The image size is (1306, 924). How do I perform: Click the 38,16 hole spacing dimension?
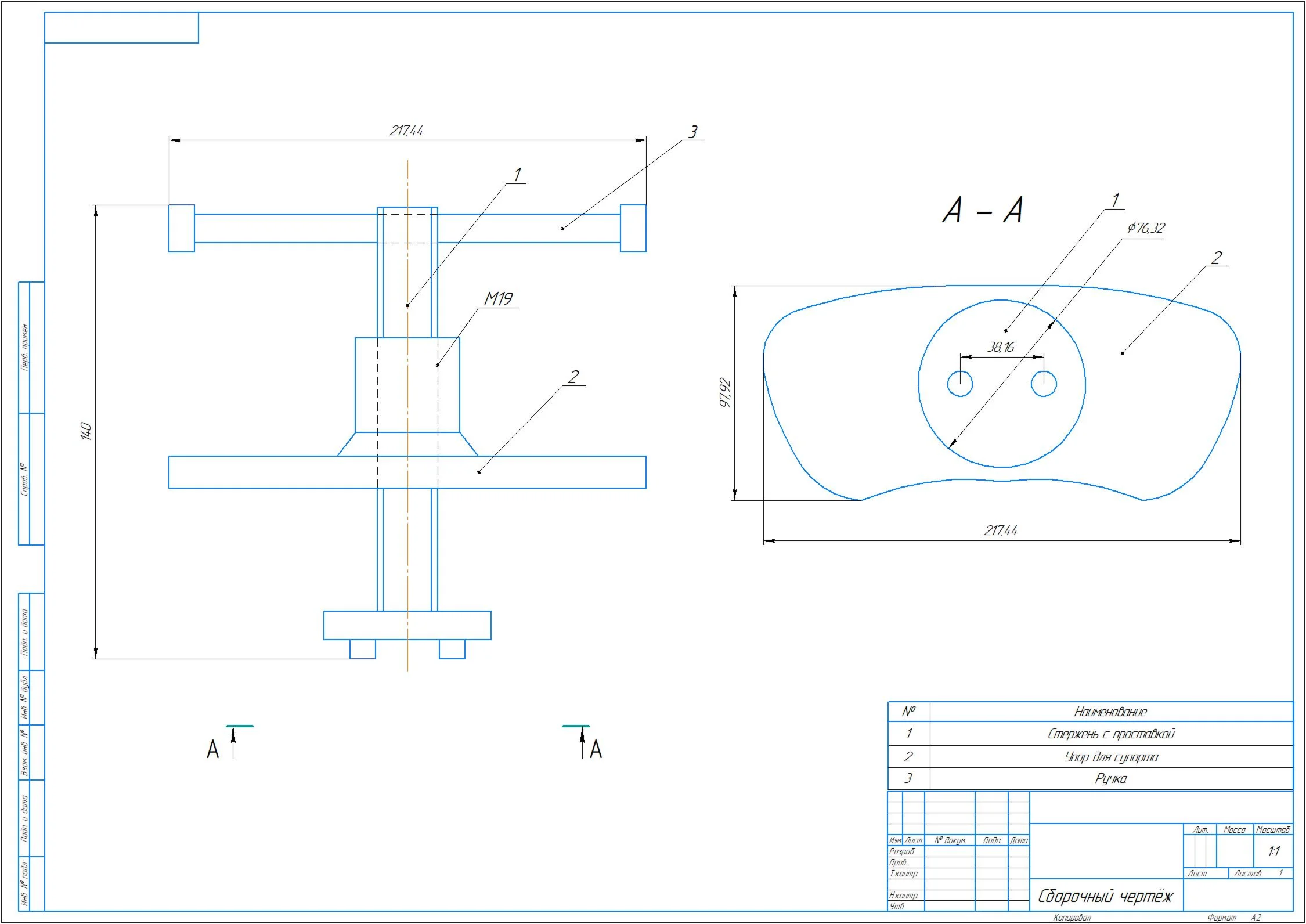[1001, 347]
